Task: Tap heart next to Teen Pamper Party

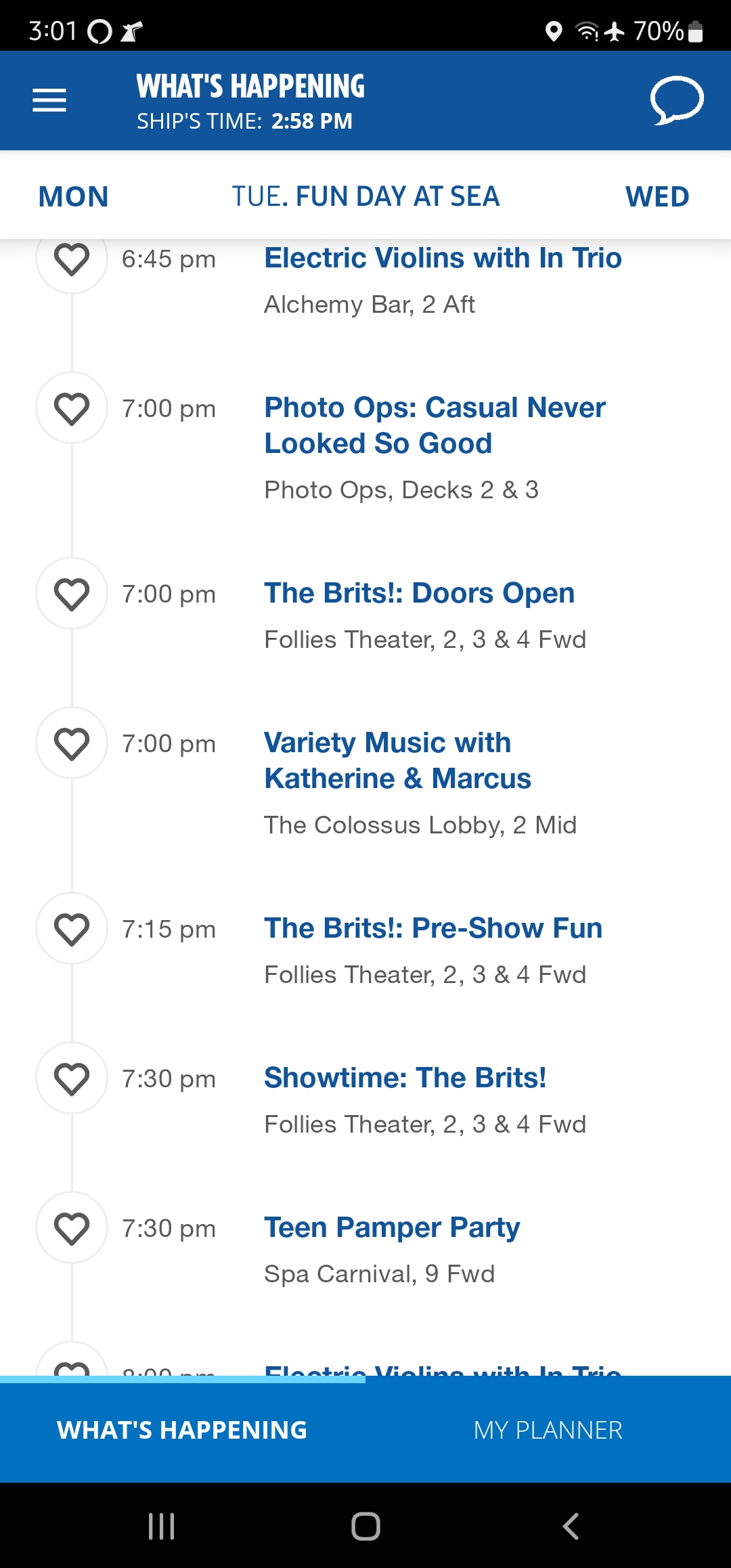Action: 72,1228
